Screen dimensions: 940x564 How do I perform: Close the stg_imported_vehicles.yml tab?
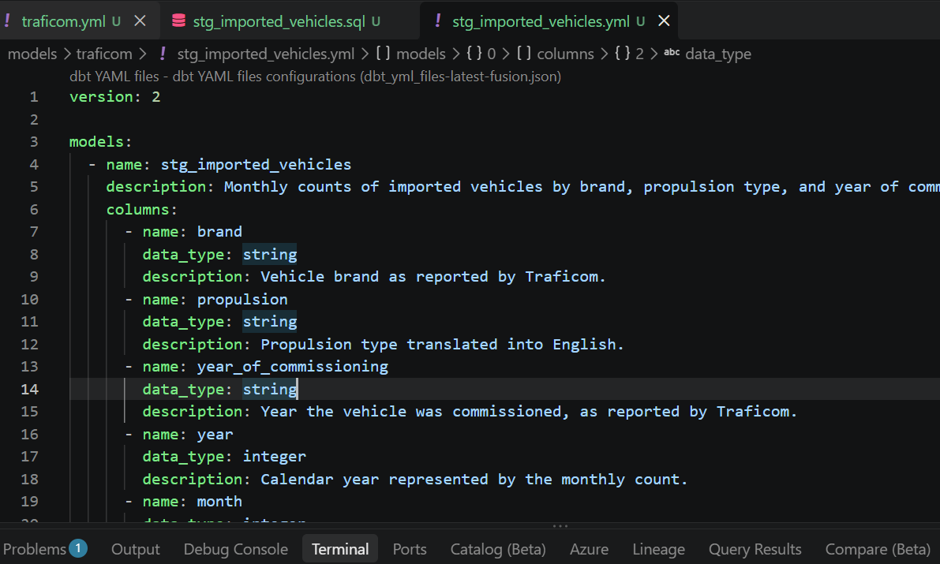(664, 21)
